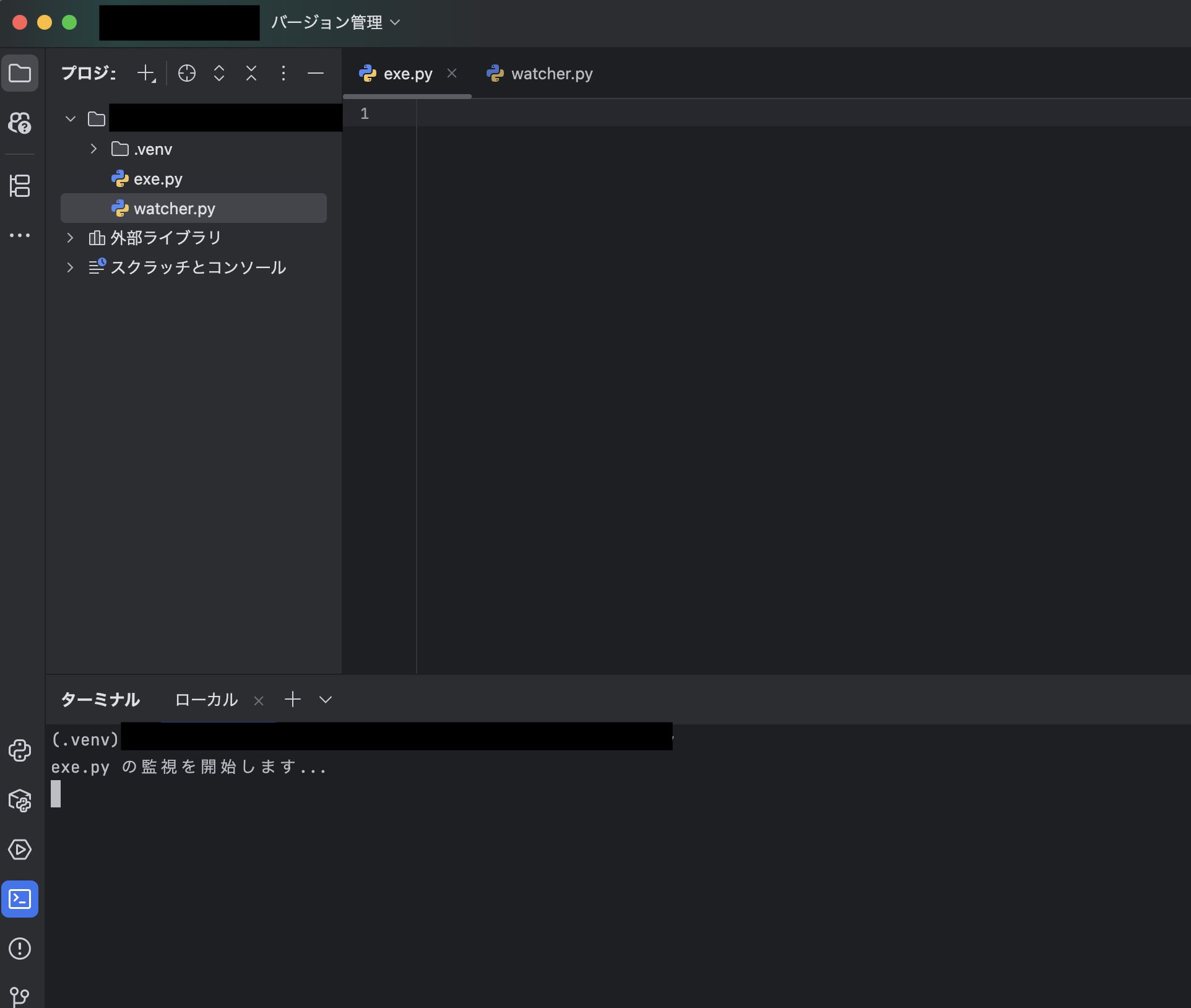This screenshot has width=1191, height=1008.
Task: Click the new file plus icon in project panel
Action: (146, 74)
